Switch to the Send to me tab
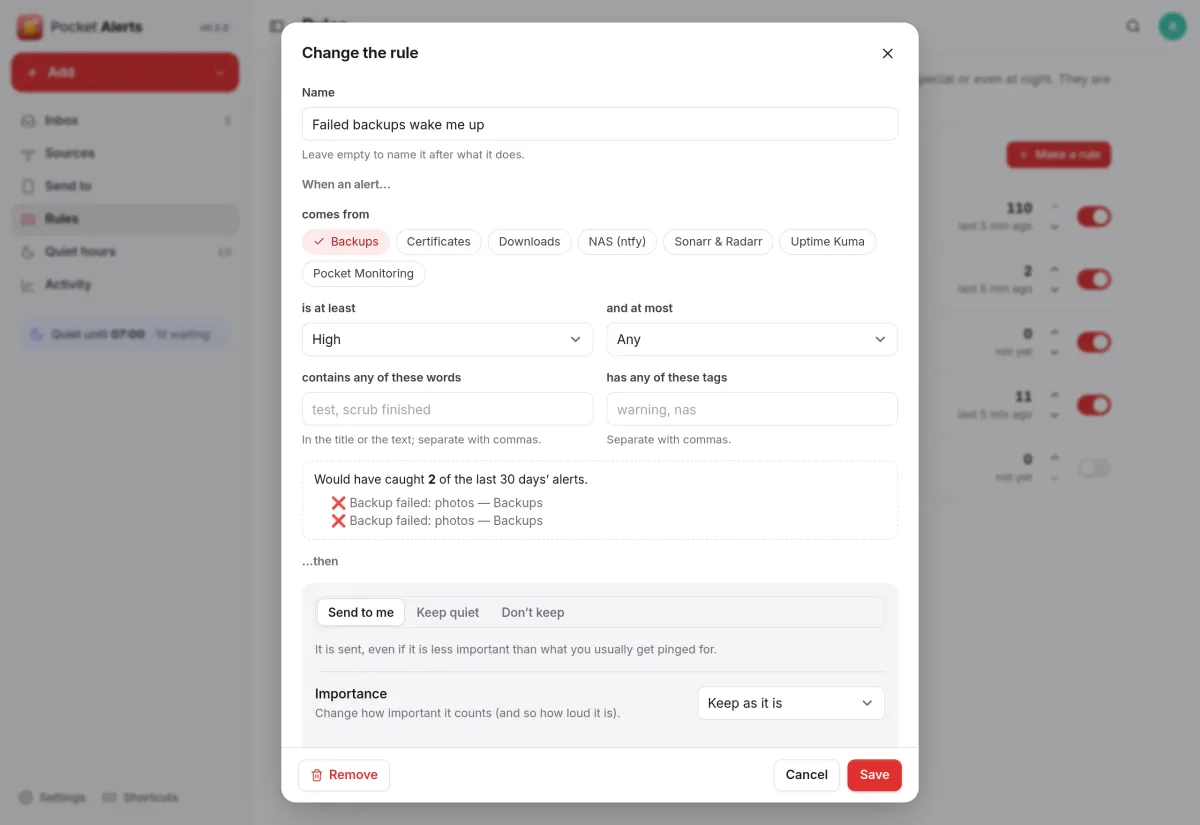This screenshot has width=1200, height=825. coord(361,613)
